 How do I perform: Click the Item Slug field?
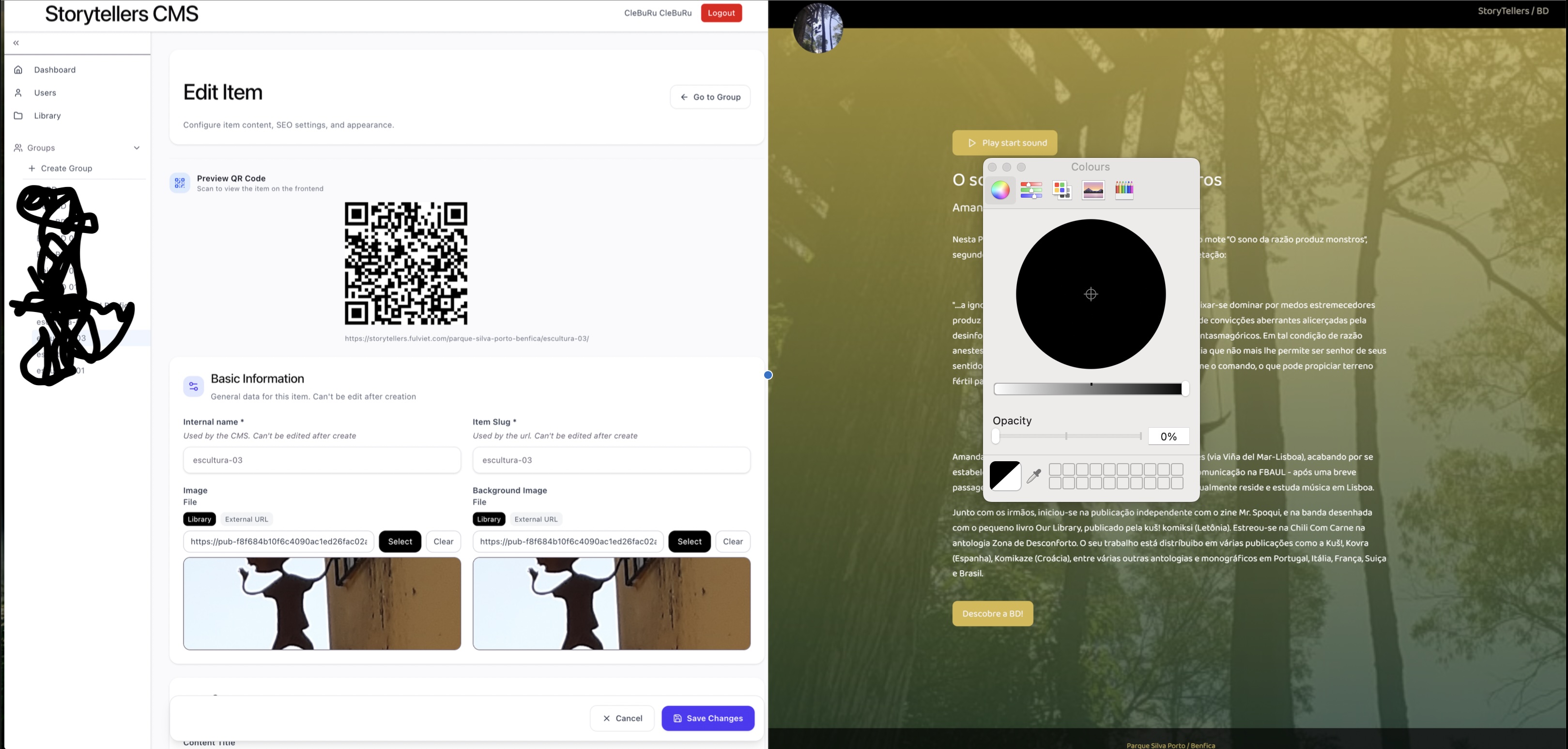tap(611, 460)
